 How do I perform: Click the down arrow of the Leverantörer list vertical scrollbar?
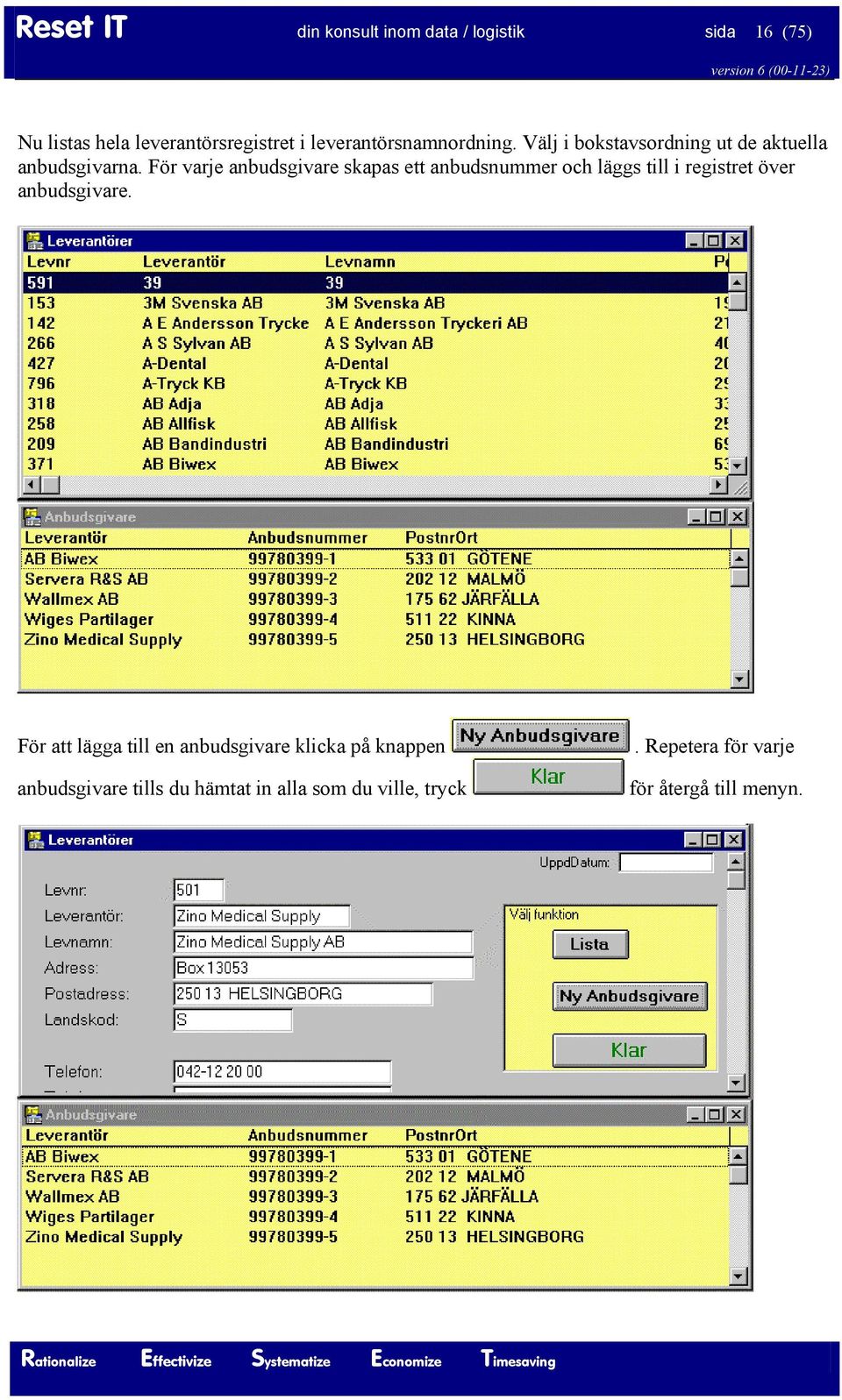737,465
